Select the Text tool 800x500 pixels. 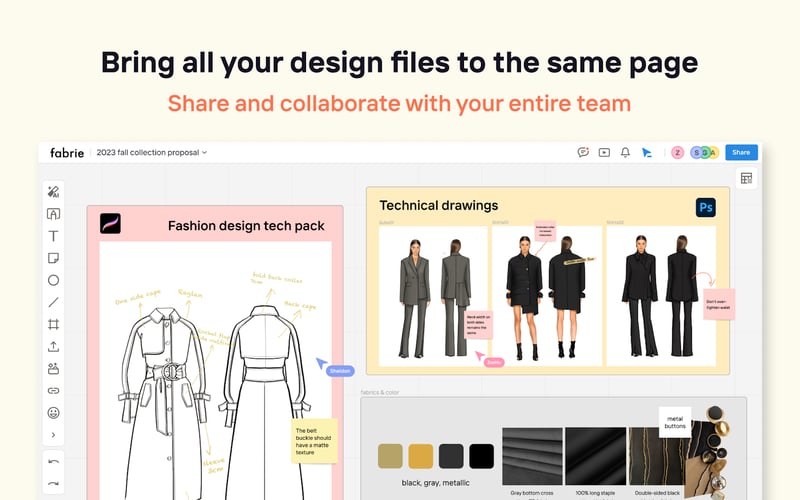[53, 236]
